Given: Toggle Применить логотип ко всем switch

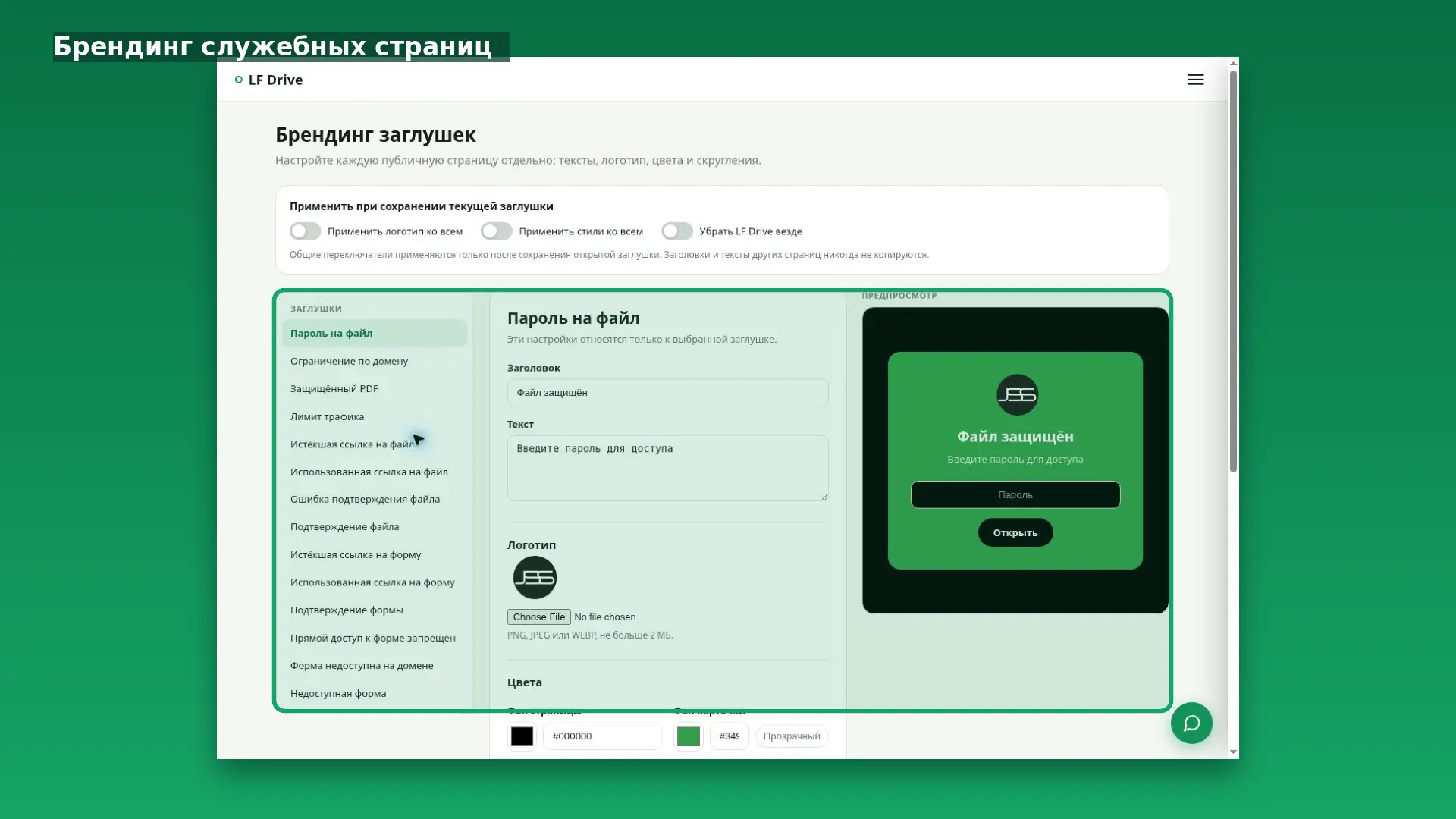Looking at the screenshot, I should (x=306, y=231).
